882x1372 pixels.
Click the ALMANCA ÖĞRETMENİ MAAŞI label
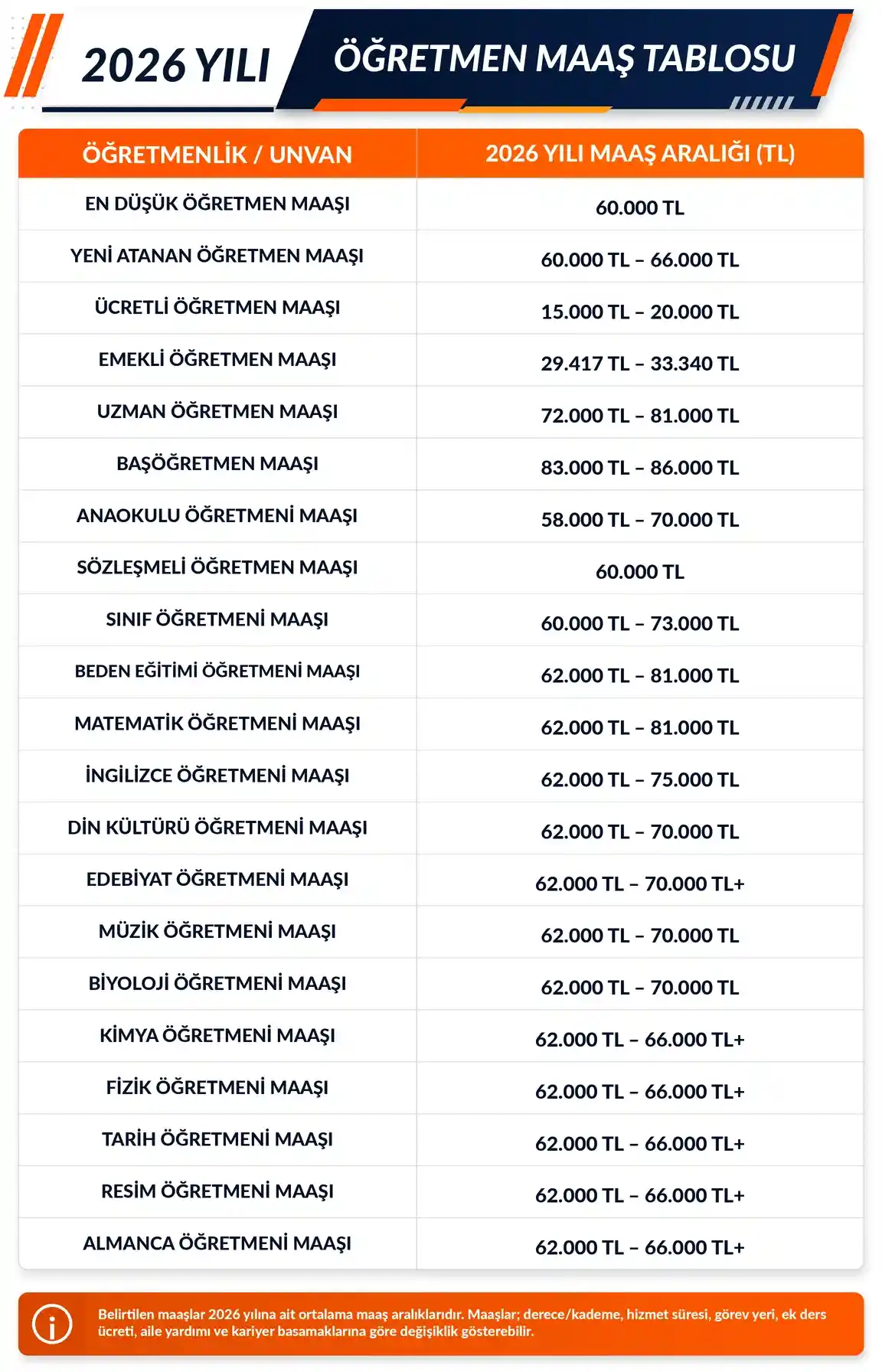[x=217, y=1243]
